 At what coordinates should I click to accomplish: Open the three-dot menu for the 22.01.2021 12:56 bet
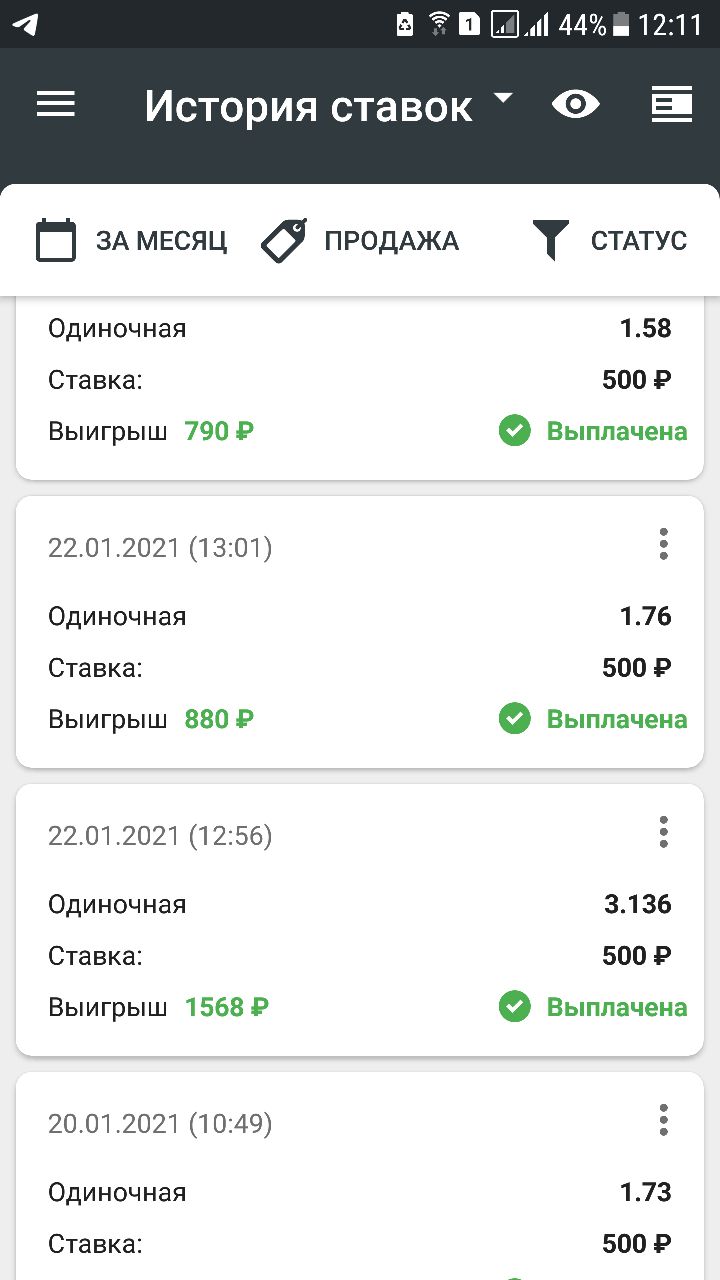click(663, 833)
